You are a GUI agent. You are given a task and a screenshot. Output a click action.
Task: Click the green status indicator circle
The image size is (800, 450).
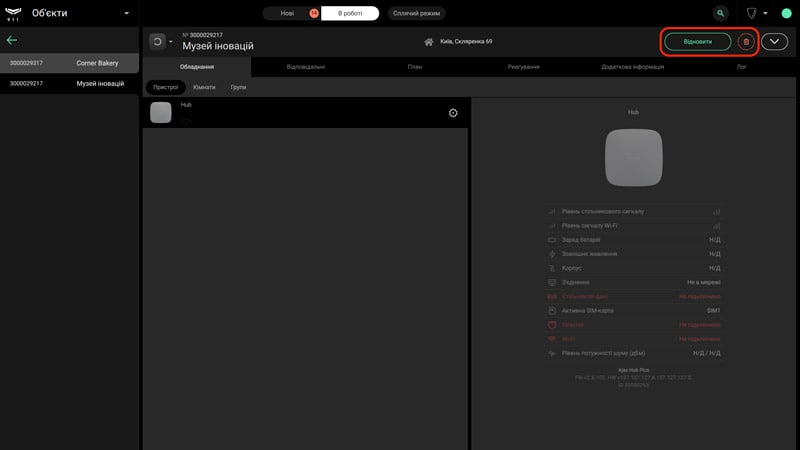[786, 13]
